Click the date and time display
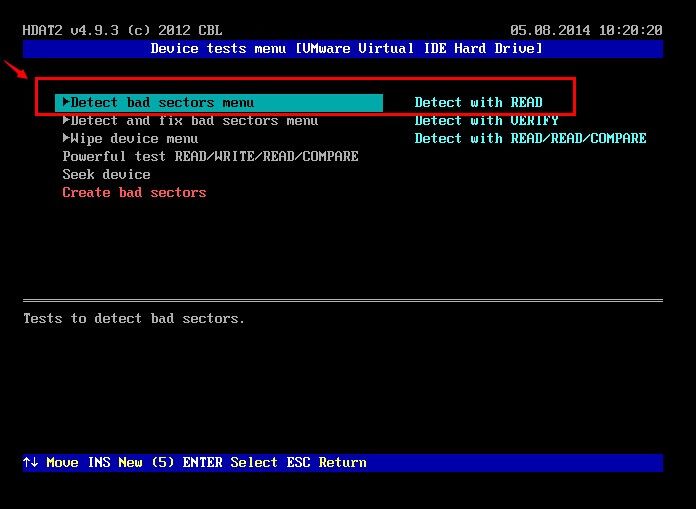 (x=586, y=30)
